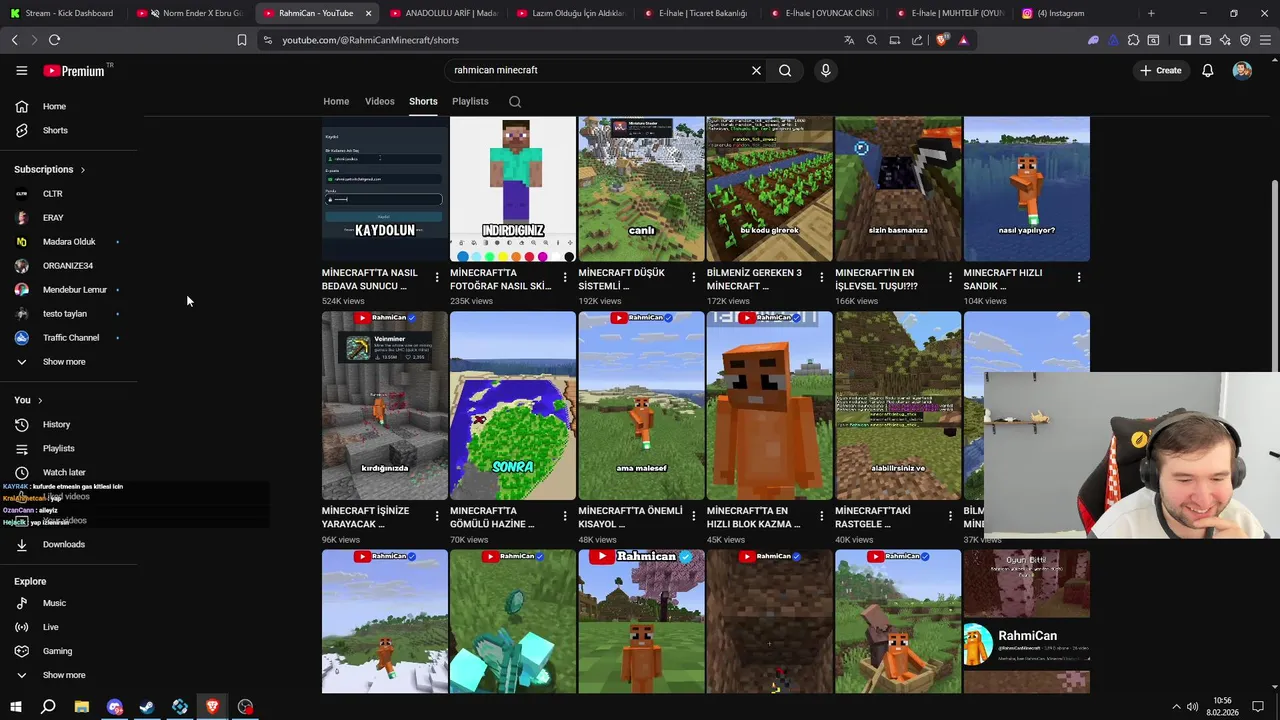Open Brave Rewards triangle icon
This screenshot has height=720, width=1280.
(x=963, y=40)
